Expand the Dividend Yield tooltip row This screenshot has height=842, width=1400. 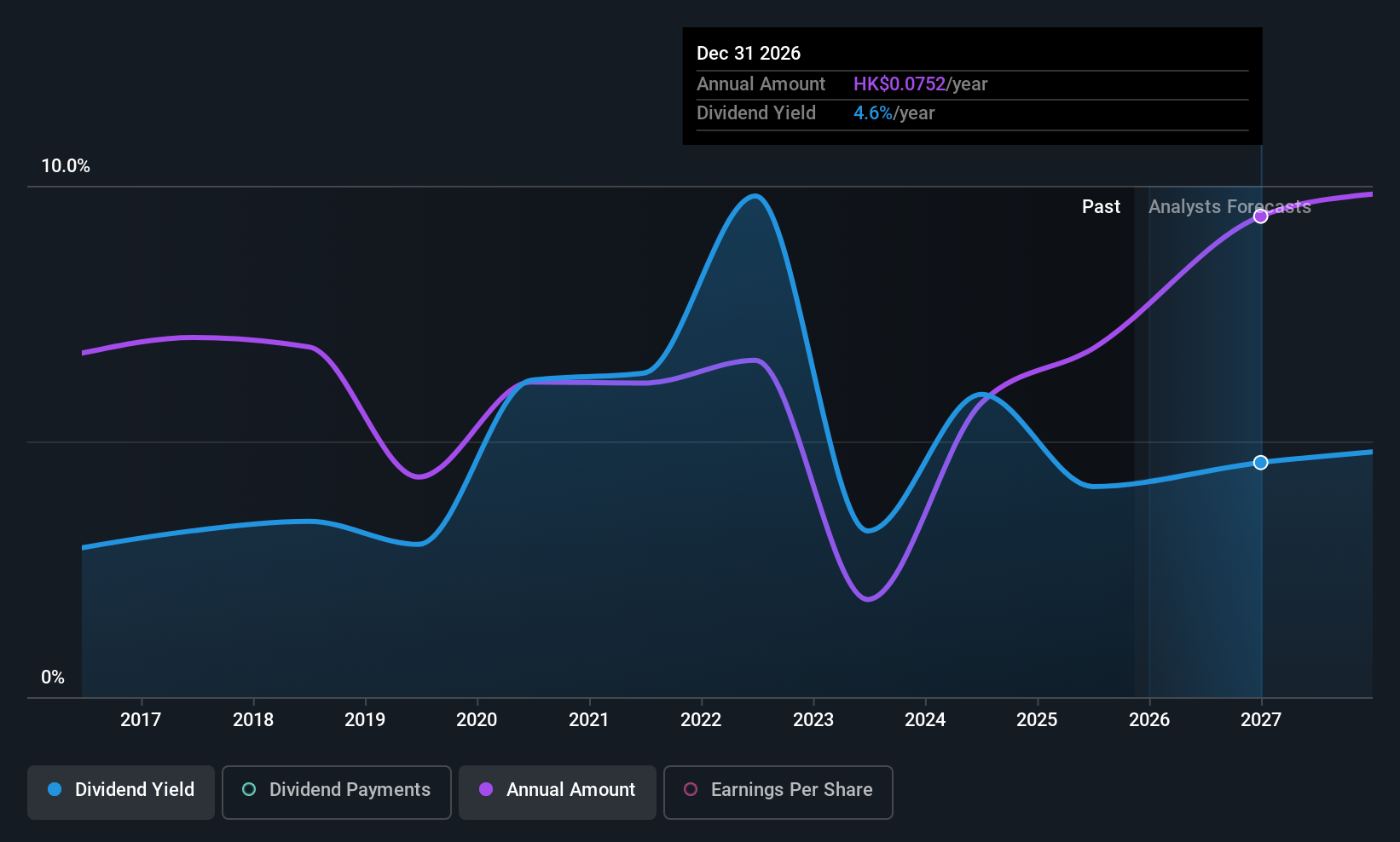[756, 112]
